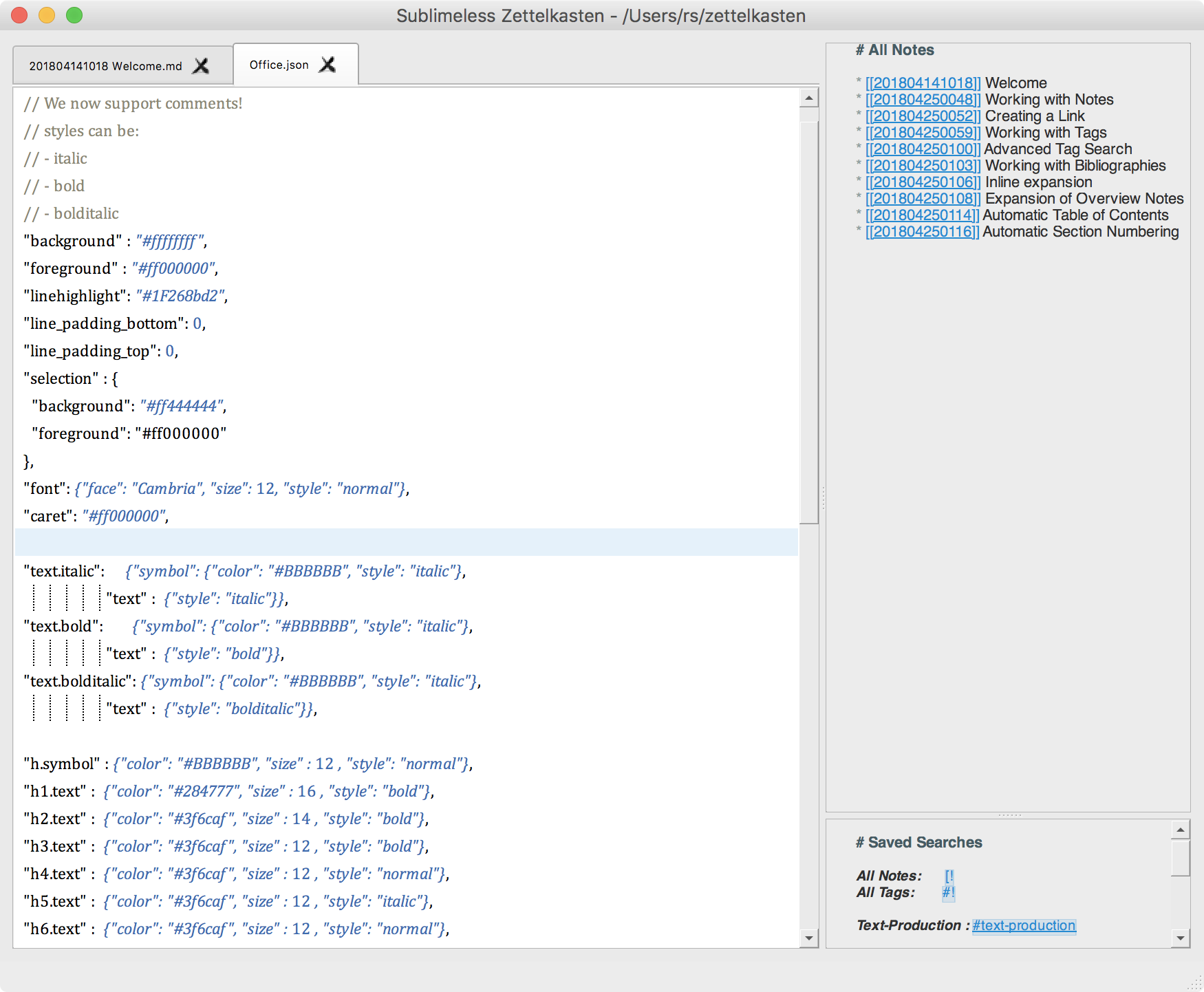This screenshot has height=992, width=1204.
Task: Click the "h6.text" key
Action: 55,929
